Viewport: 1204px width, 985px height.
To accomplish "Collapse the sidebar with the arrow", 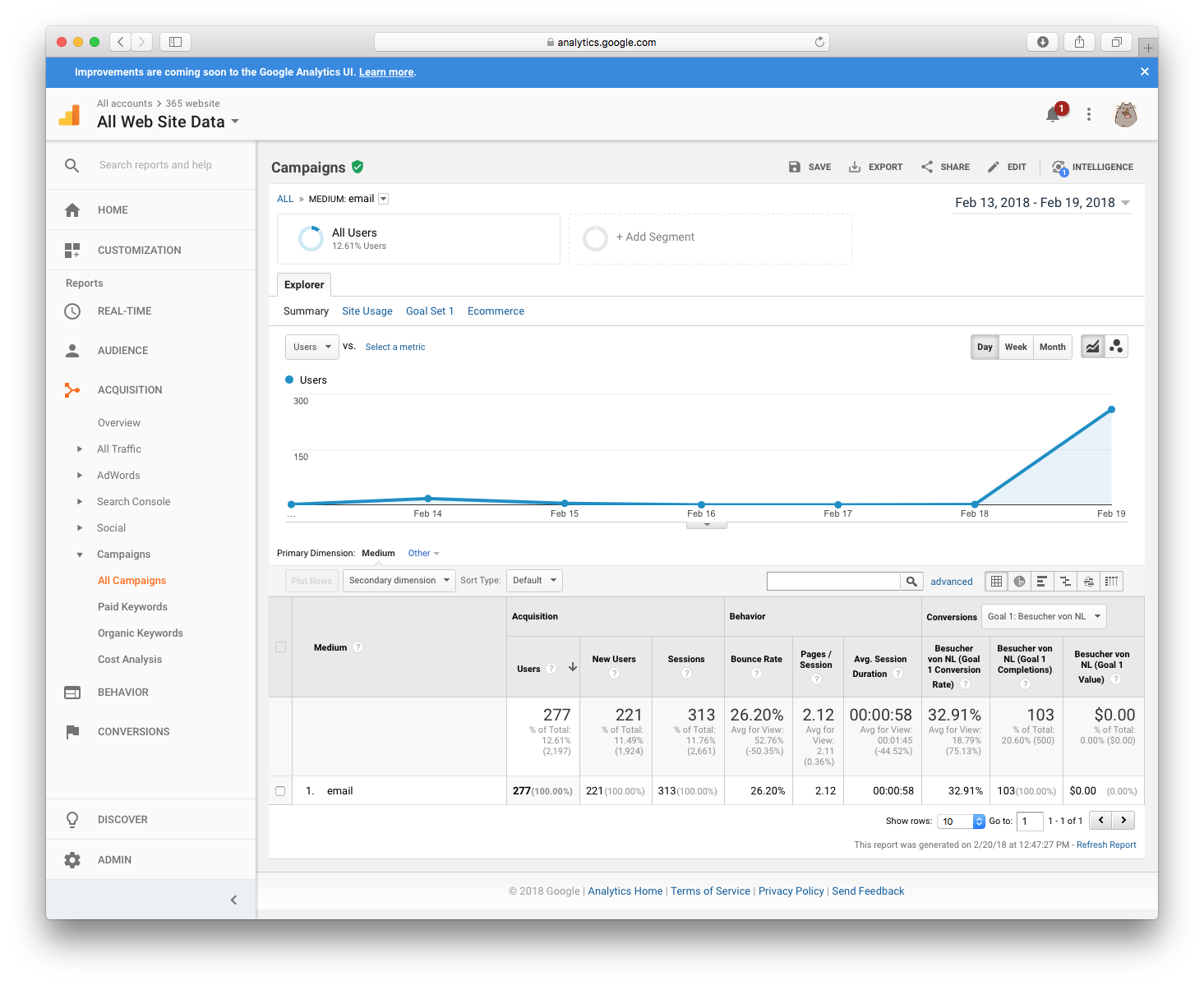I will pos(233,900).
